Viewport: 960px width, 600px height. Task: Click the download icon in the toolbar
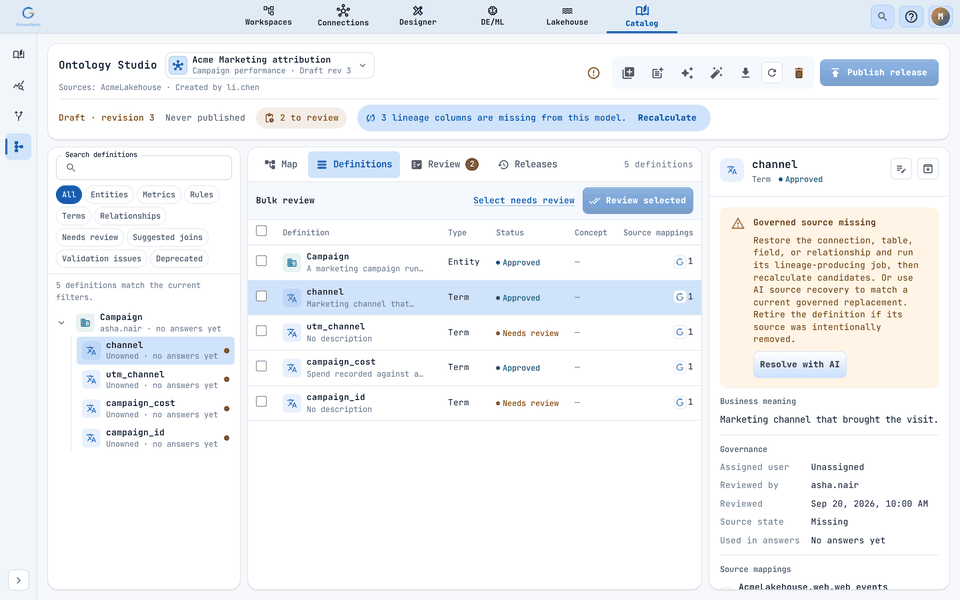745,73
